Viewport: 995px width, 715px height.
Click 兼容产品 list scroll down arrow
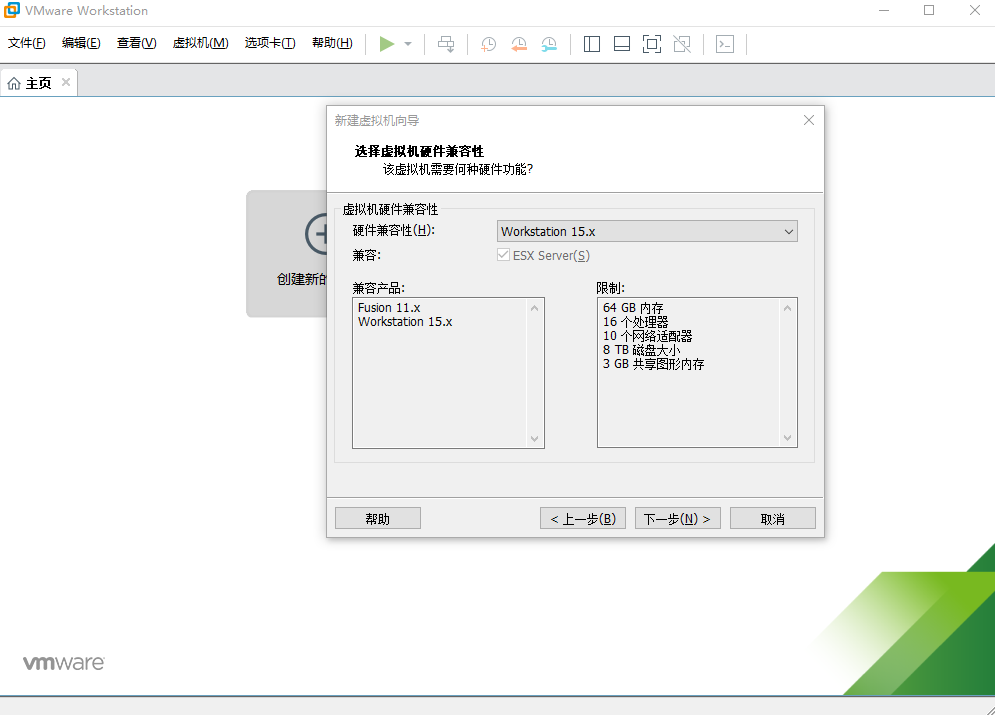534,438
